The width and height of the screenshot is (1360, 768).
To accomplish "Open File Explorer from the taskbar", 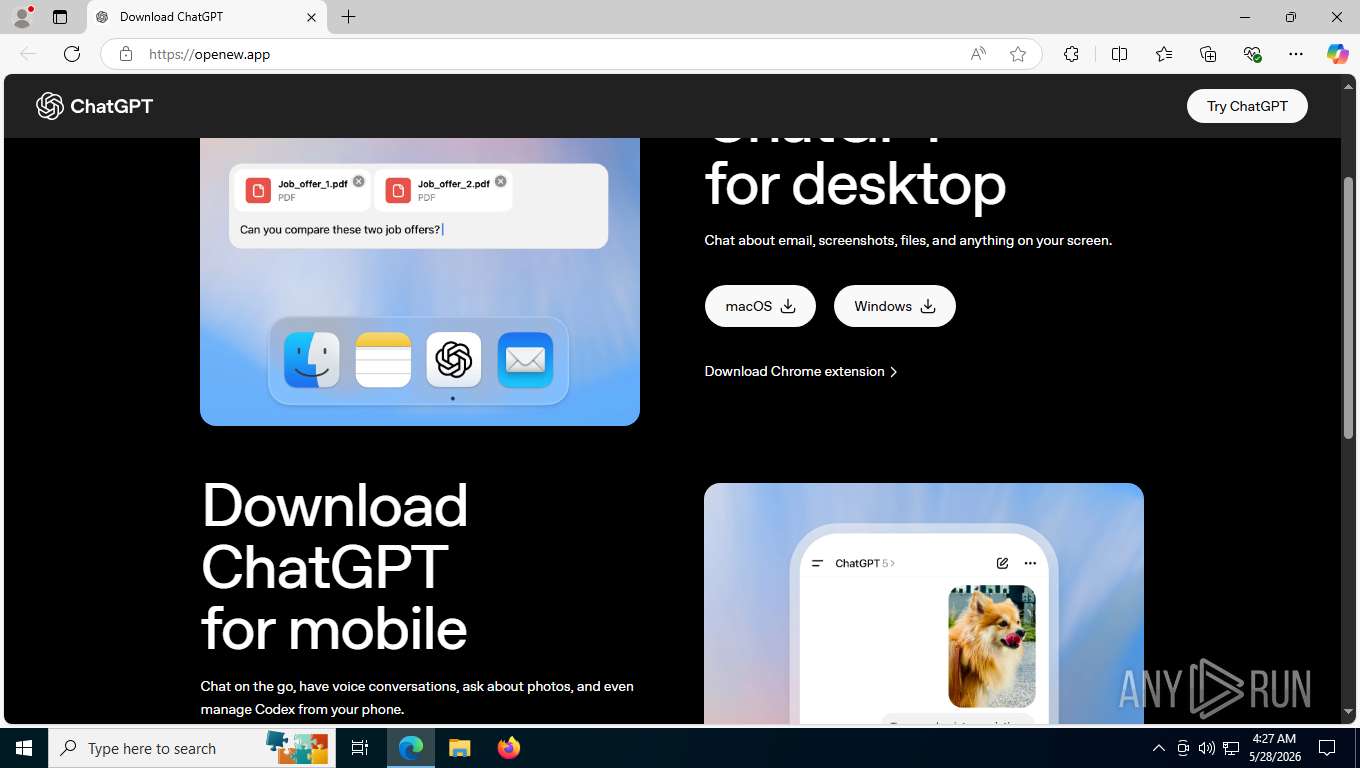I will 459,748.
